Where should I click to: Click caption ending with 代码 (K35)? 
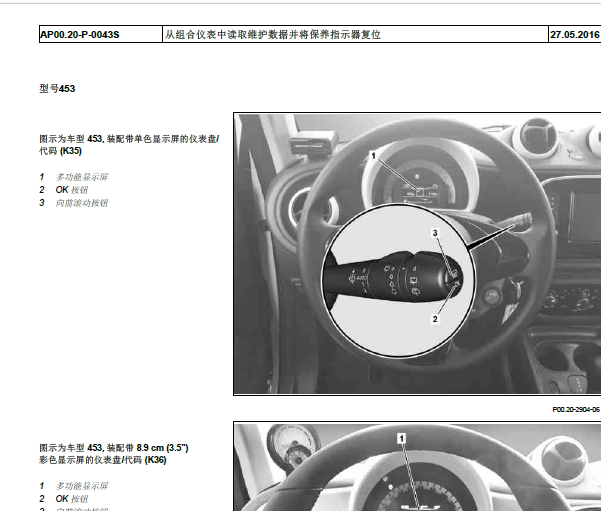[x=129, y=145]
